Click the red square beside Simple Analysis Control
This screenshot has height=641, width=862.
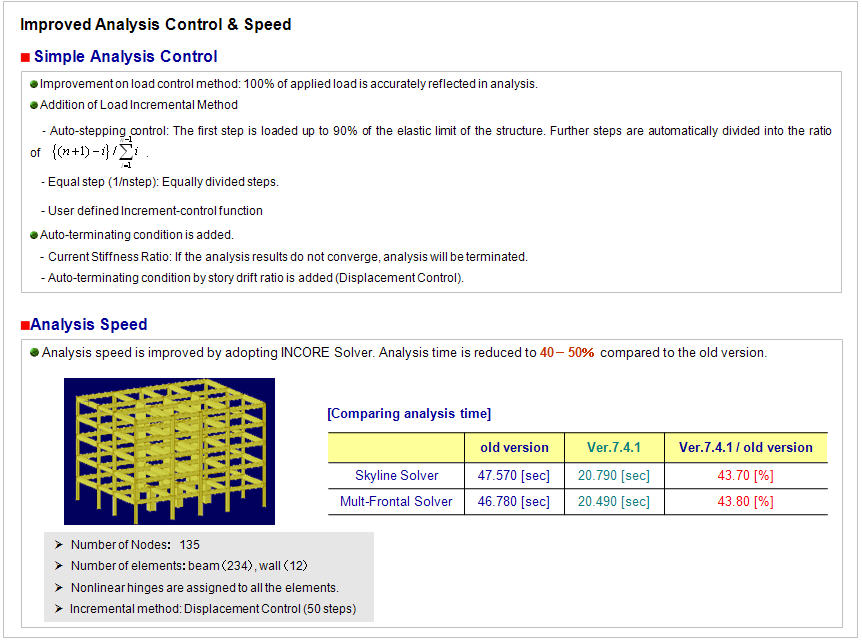26,58
